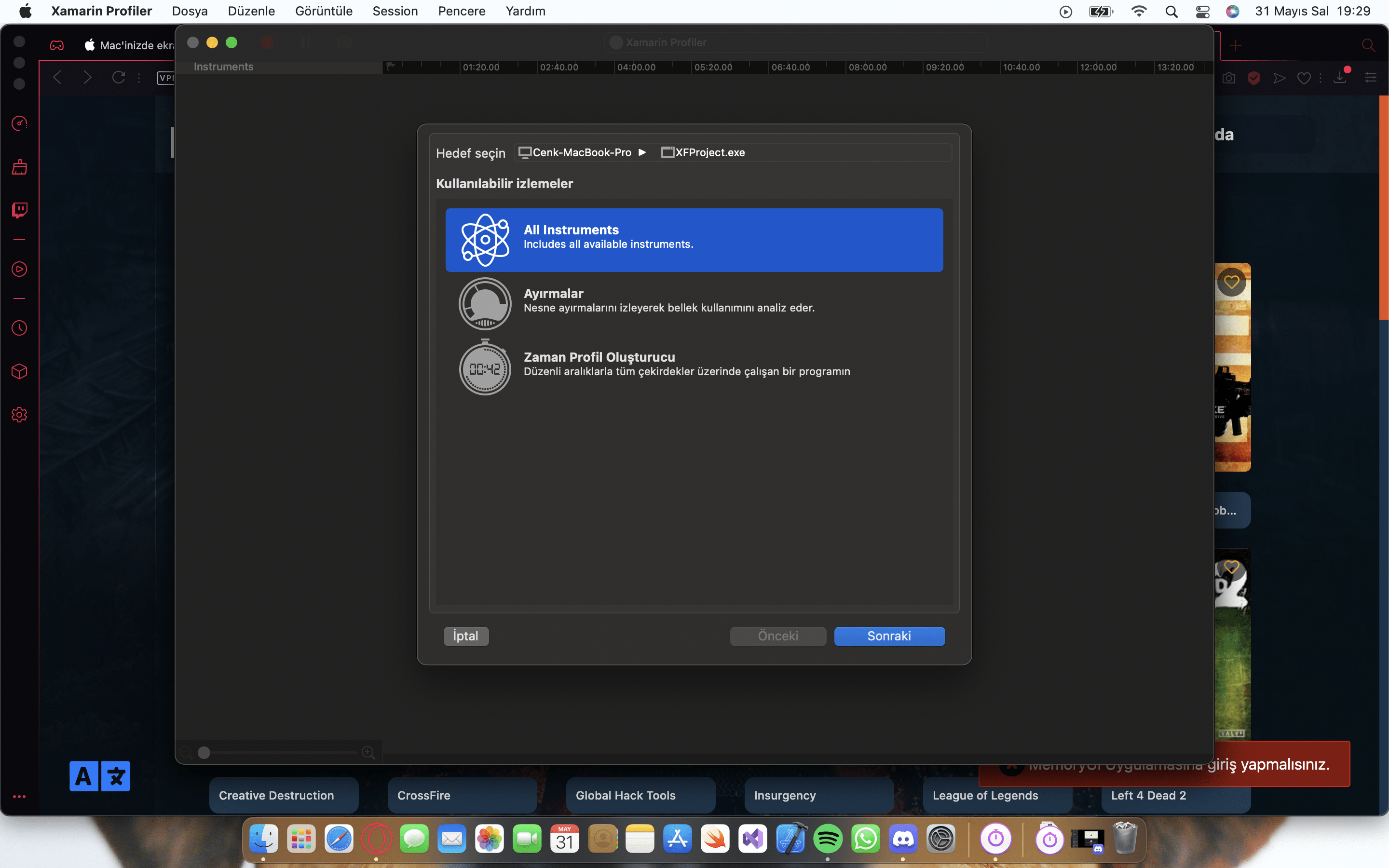Open the Apple menu

(25, 12)
